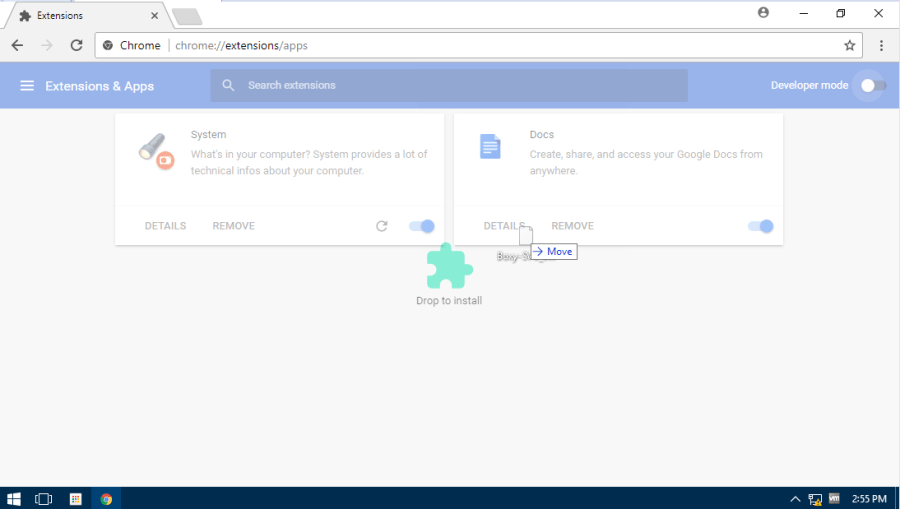Screen dimensions: 900x509
Task: Open the Windows Start menu
Action: pos(14,498)
